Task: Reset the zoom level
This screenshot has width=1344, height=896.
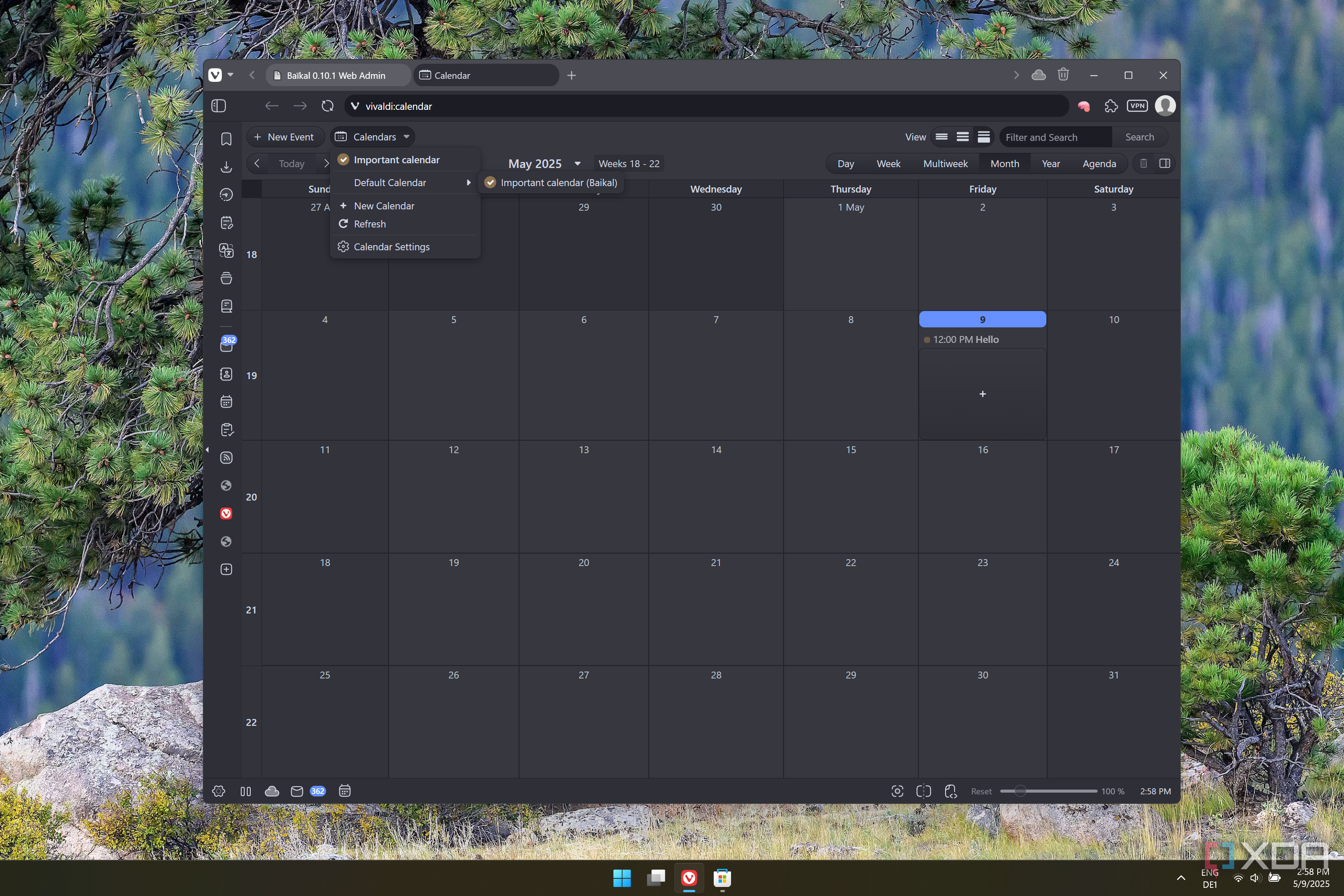Action: [981, 791]
